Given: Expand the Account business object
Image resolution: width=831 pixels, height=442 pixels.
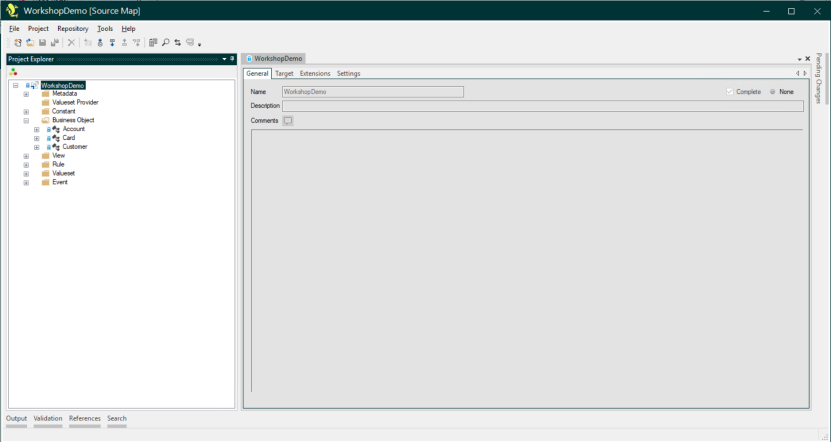Looking at the screenshot, I should 37,129.
